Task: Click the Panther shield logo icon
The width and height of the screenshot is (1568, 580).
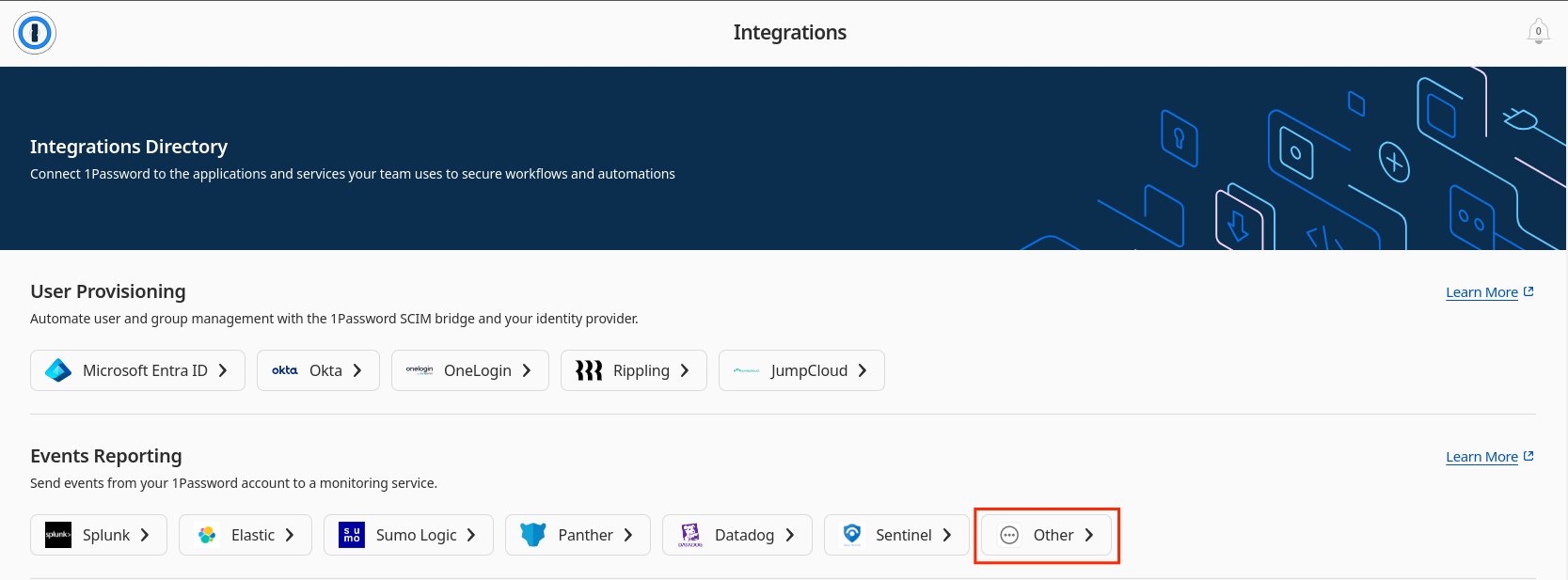Action: (533, 535)
